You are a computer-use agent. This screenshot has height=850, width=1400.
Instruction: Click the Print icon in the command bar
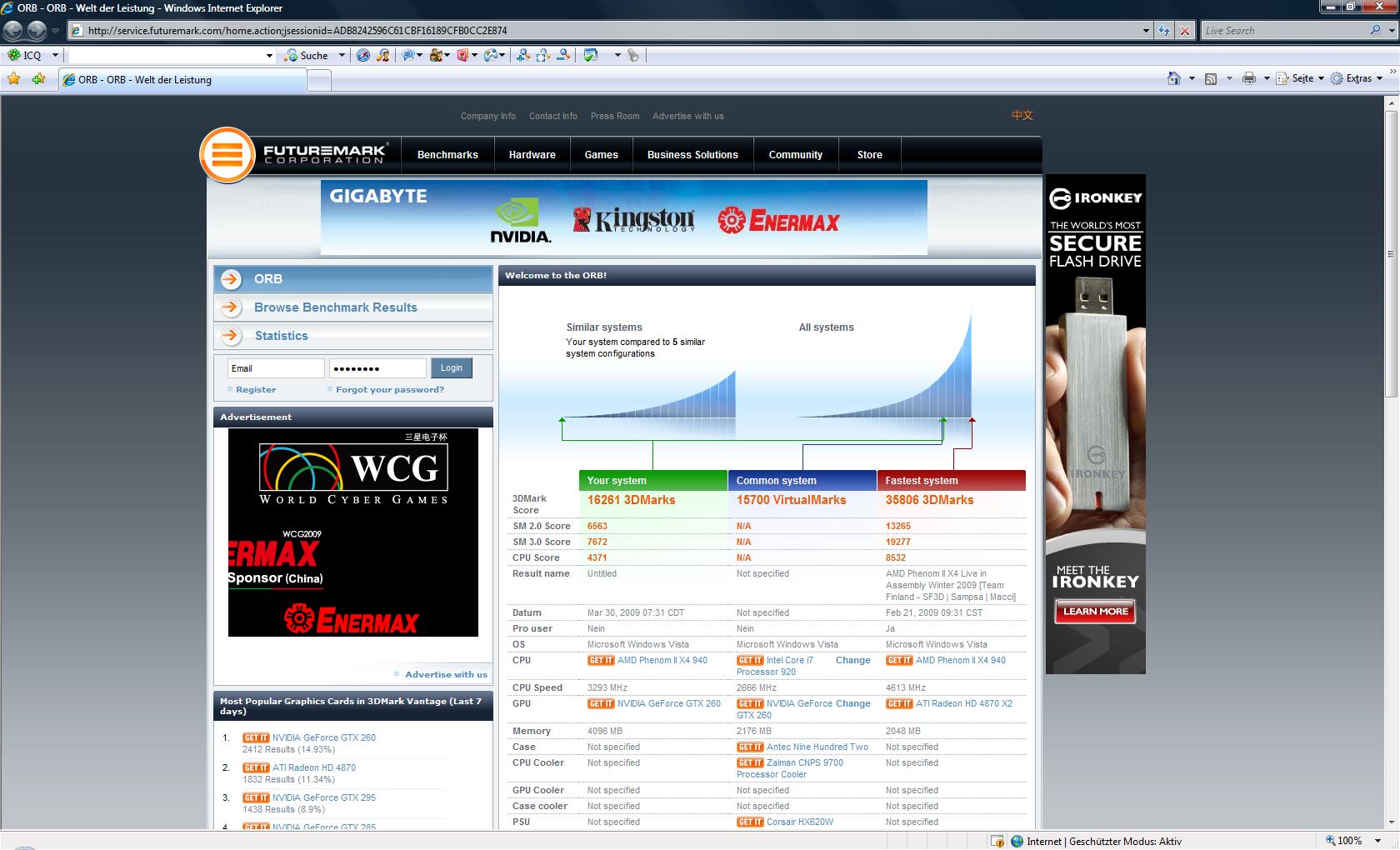pos(1248,78)
